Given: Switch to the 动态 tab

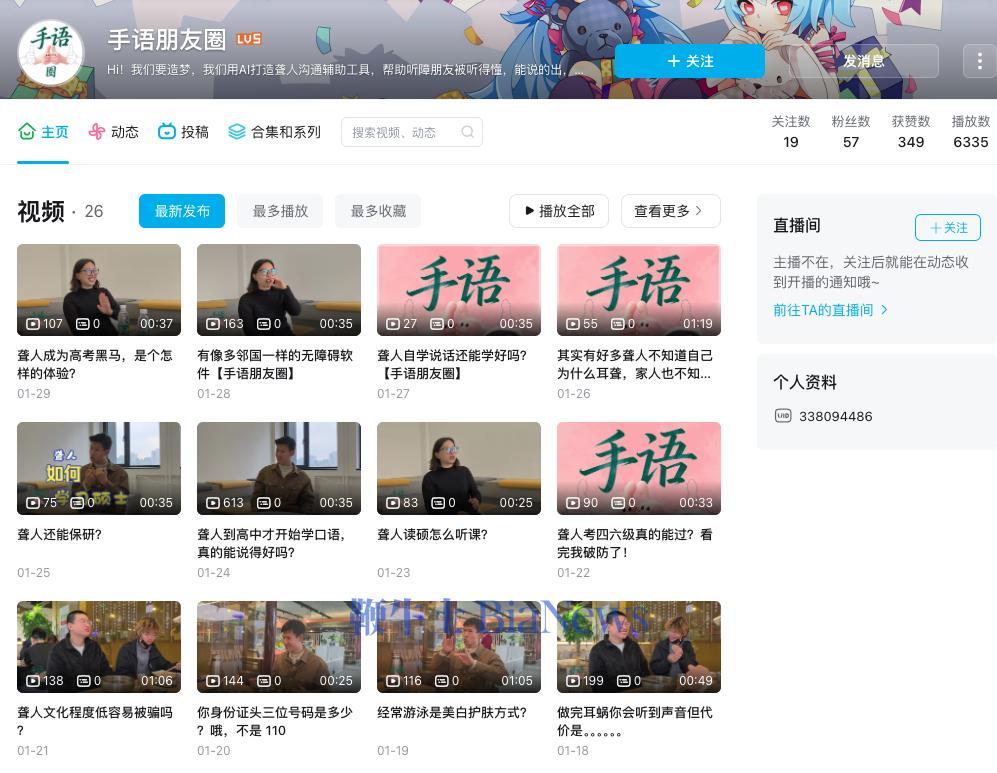Looking at the screenshot, I should pos(113,132).
